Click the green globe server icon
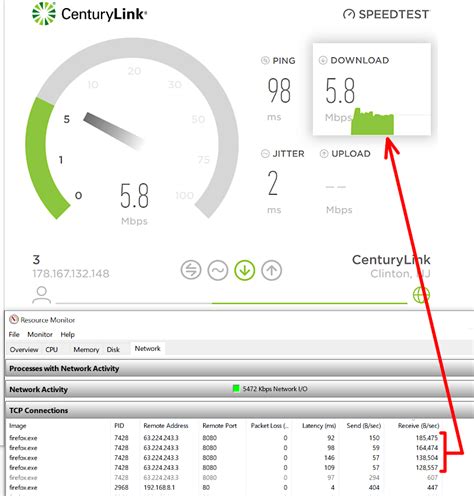This screenshot has width=474, height=496. [x=421, y=295]
